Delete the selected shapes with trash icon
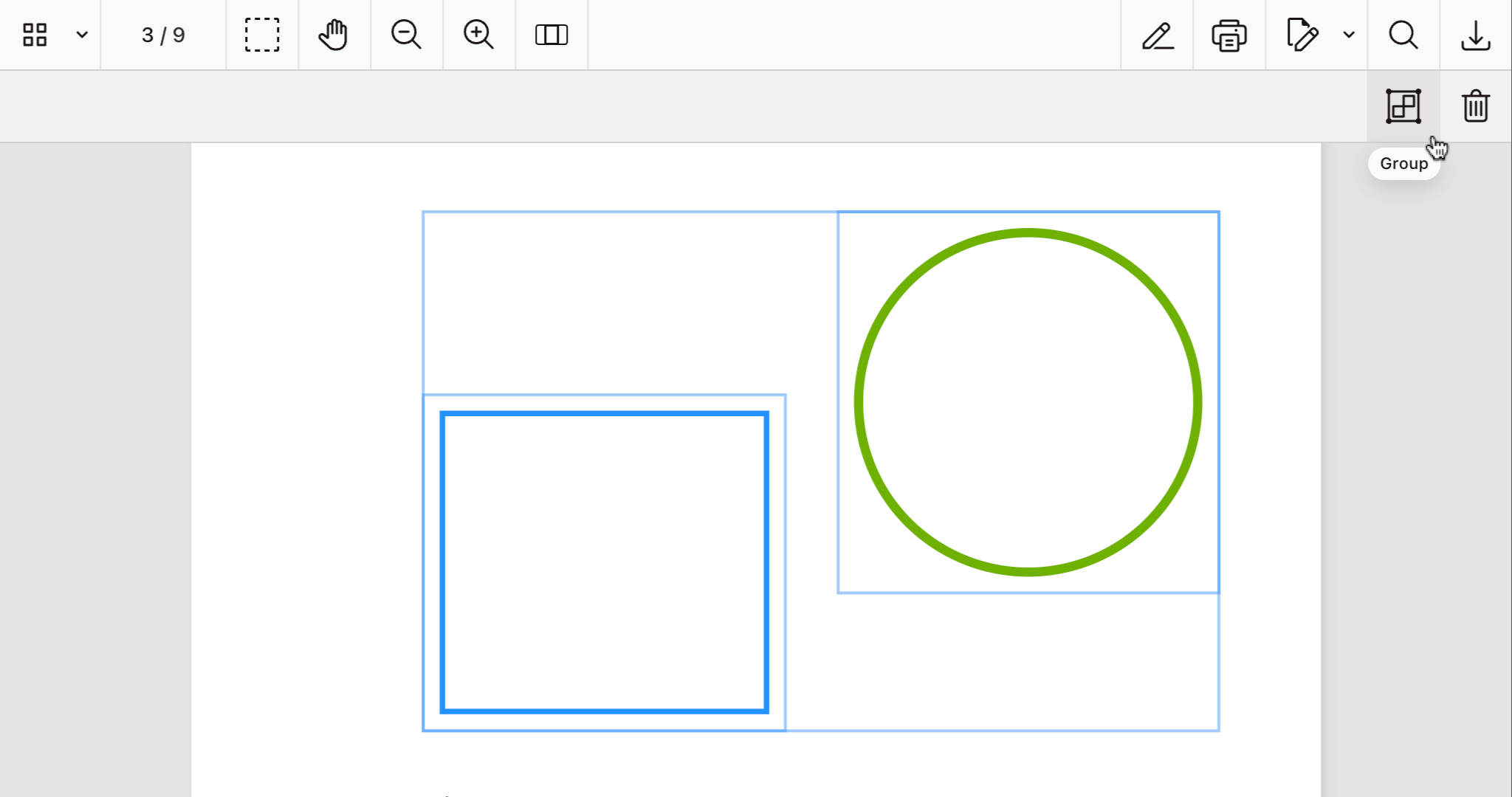The image size is (1512, 797). pyautogui.click(x=1474, y=106)
